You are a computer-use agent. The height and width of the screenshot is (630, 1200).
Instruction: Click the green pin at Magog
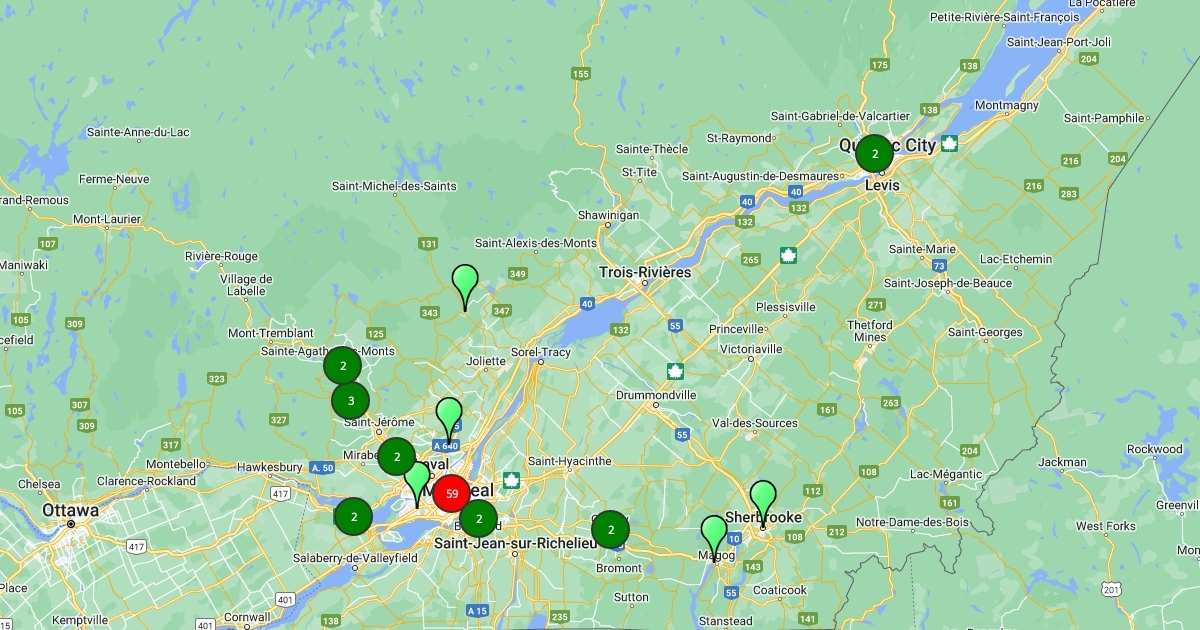714,534
